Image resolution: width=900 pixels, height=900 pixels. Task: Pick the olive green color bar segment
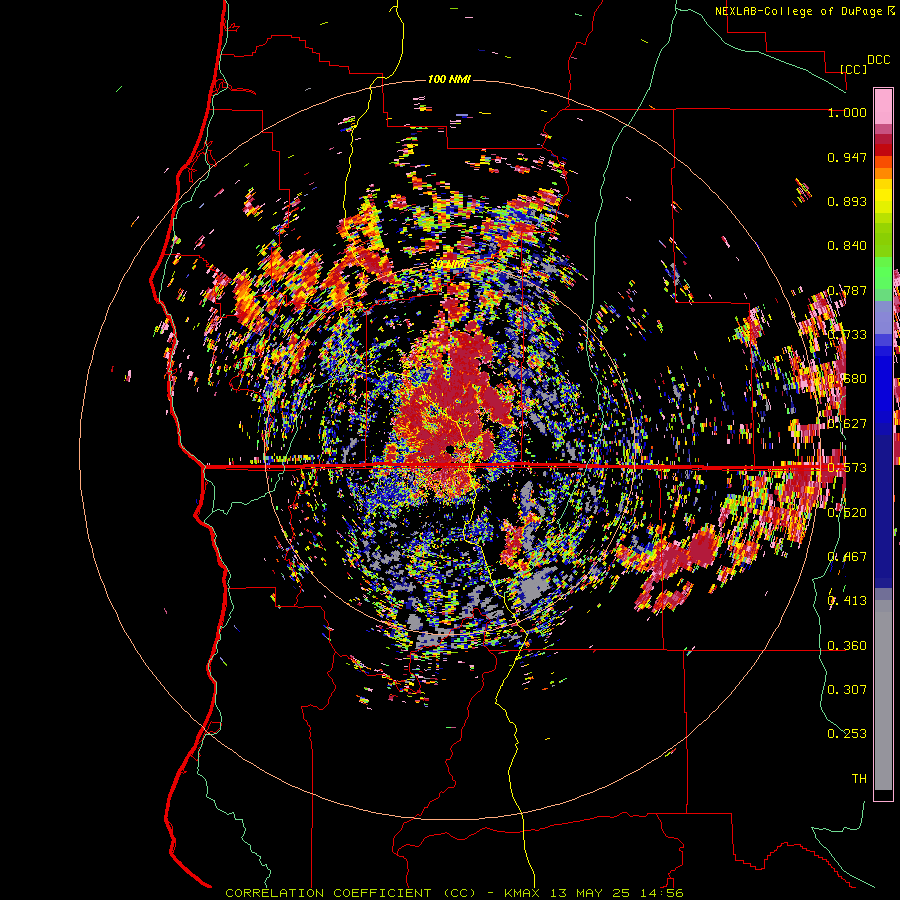pyautogui.click(x=883, y=240)
